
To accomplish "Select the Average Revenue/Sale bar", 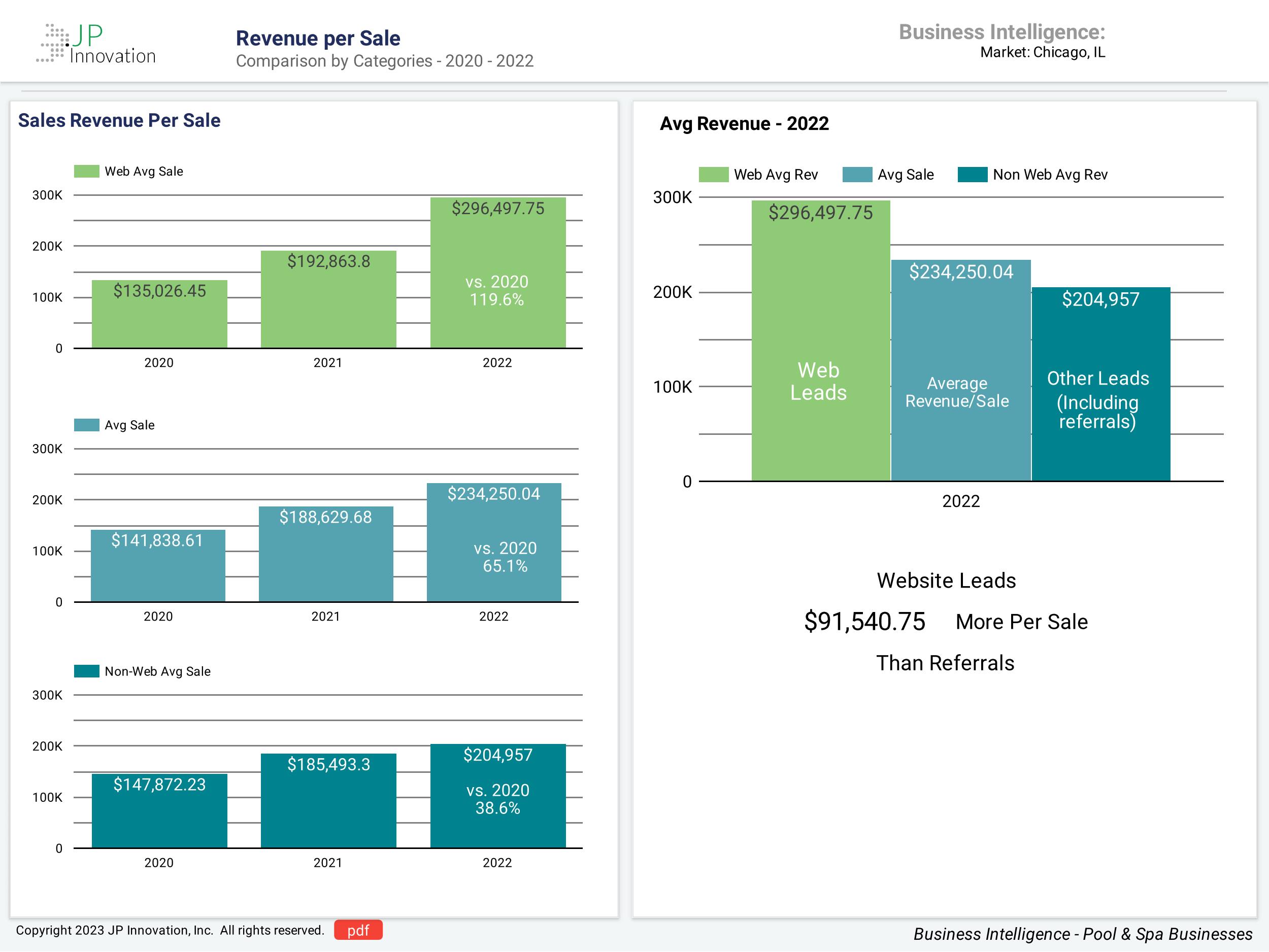I will tap(961, 370).
